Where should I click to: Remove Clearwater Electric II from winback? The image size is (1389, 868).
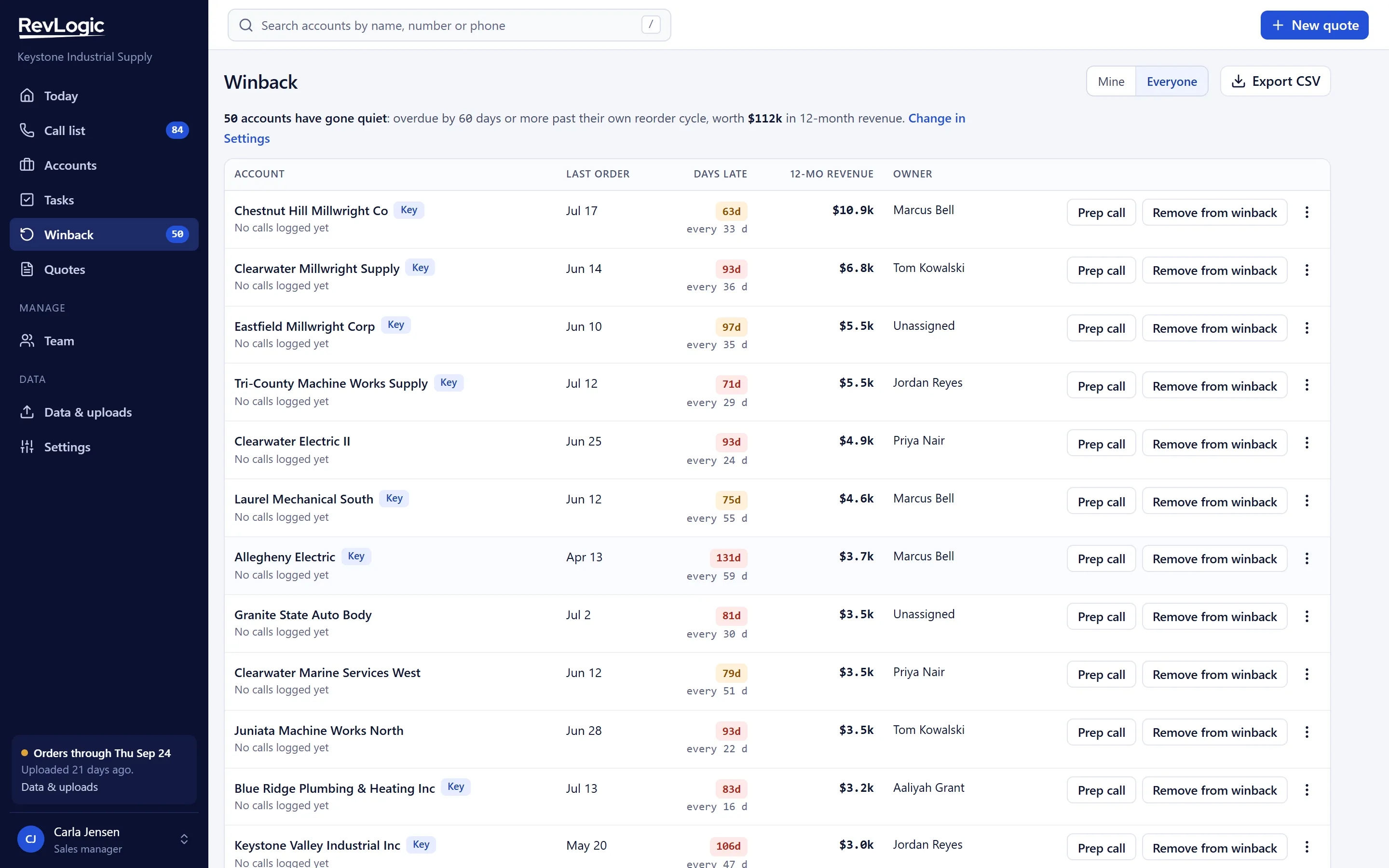(x=1214, y=444)
